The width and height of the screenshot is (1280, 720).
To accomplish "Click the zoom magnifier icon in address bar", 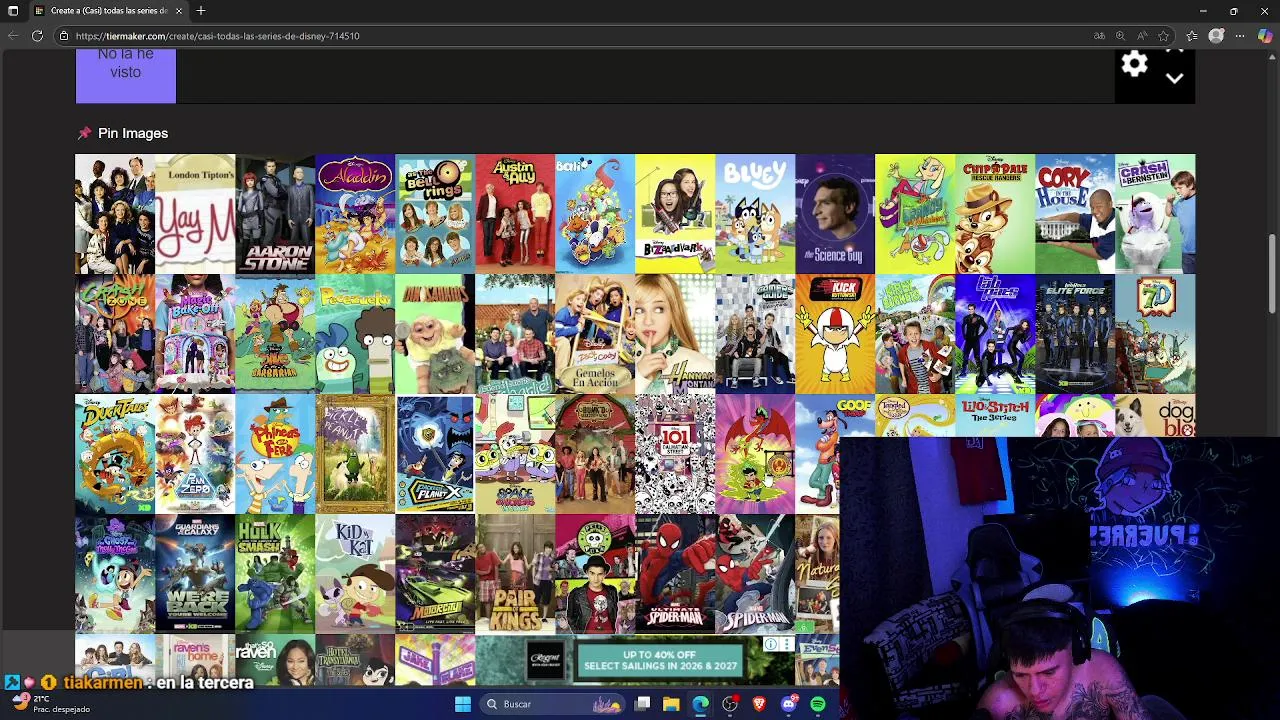I will [x=1120, y=36].
